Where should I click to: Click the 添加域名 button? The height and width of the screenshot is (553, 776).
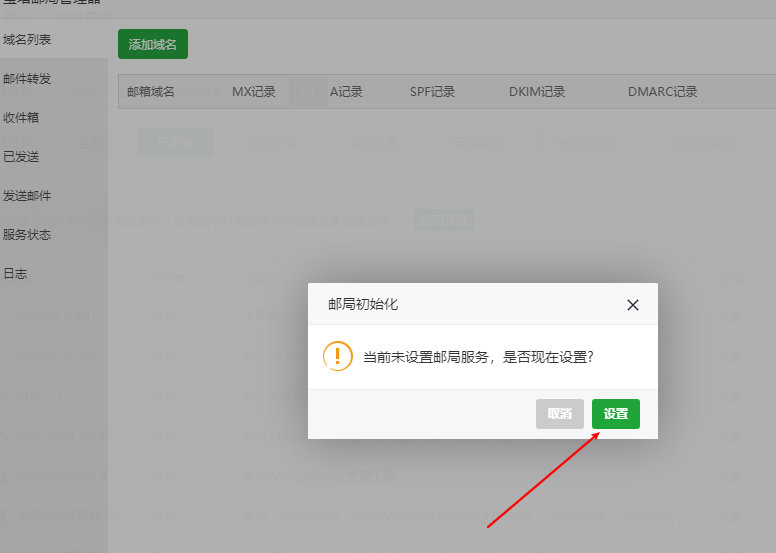(x=153, y=44)
